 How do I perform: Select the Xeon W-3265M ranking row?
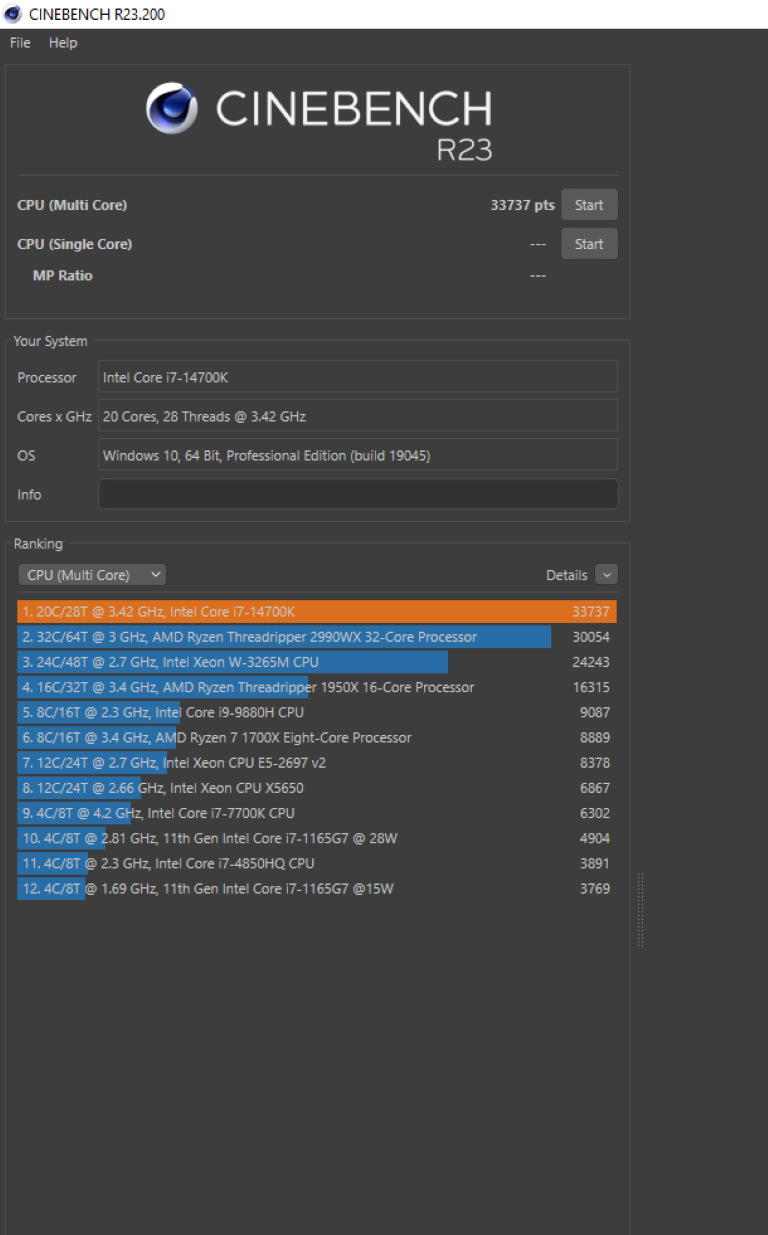point(317,662)
